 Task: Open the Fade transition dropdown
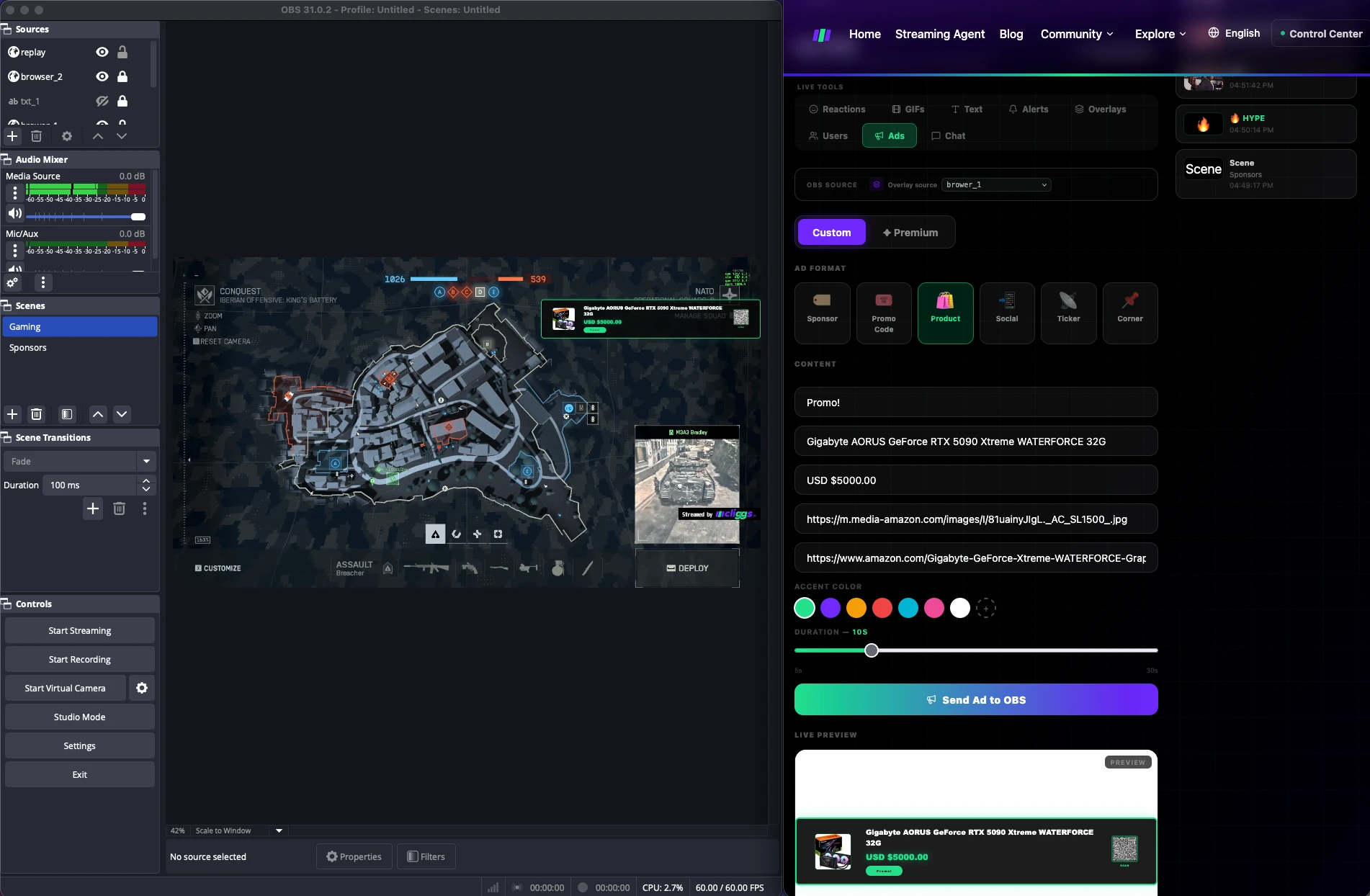click(79, 461)
